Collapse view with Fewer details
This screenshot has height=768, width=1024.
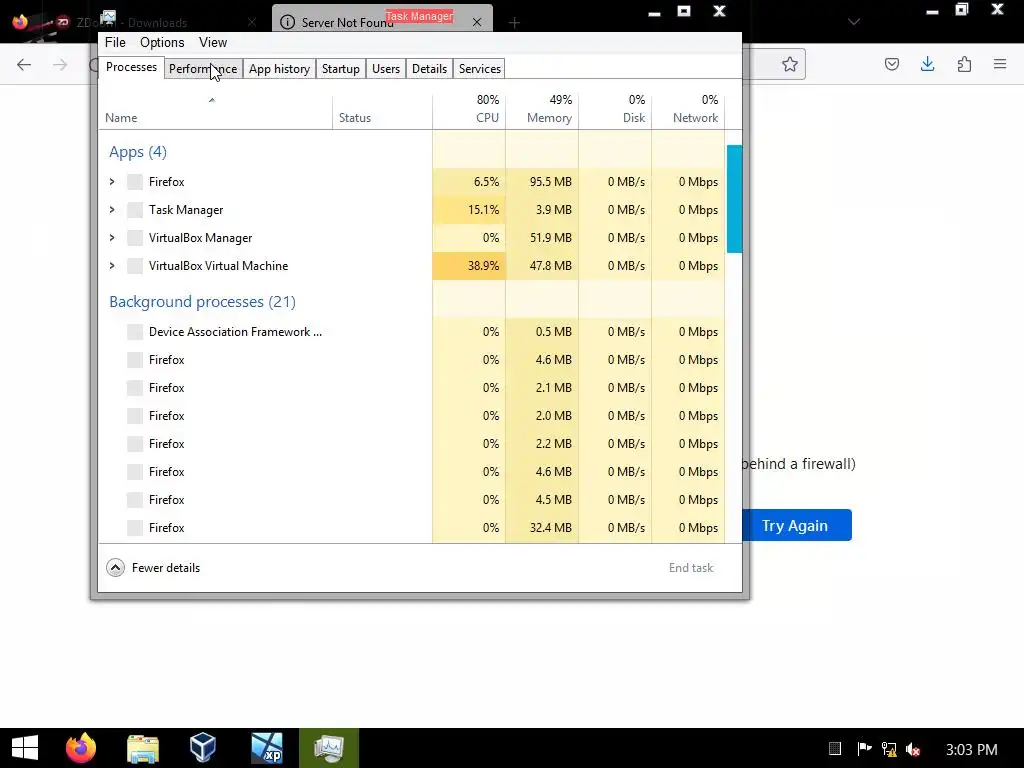click(x=153, y=568)
